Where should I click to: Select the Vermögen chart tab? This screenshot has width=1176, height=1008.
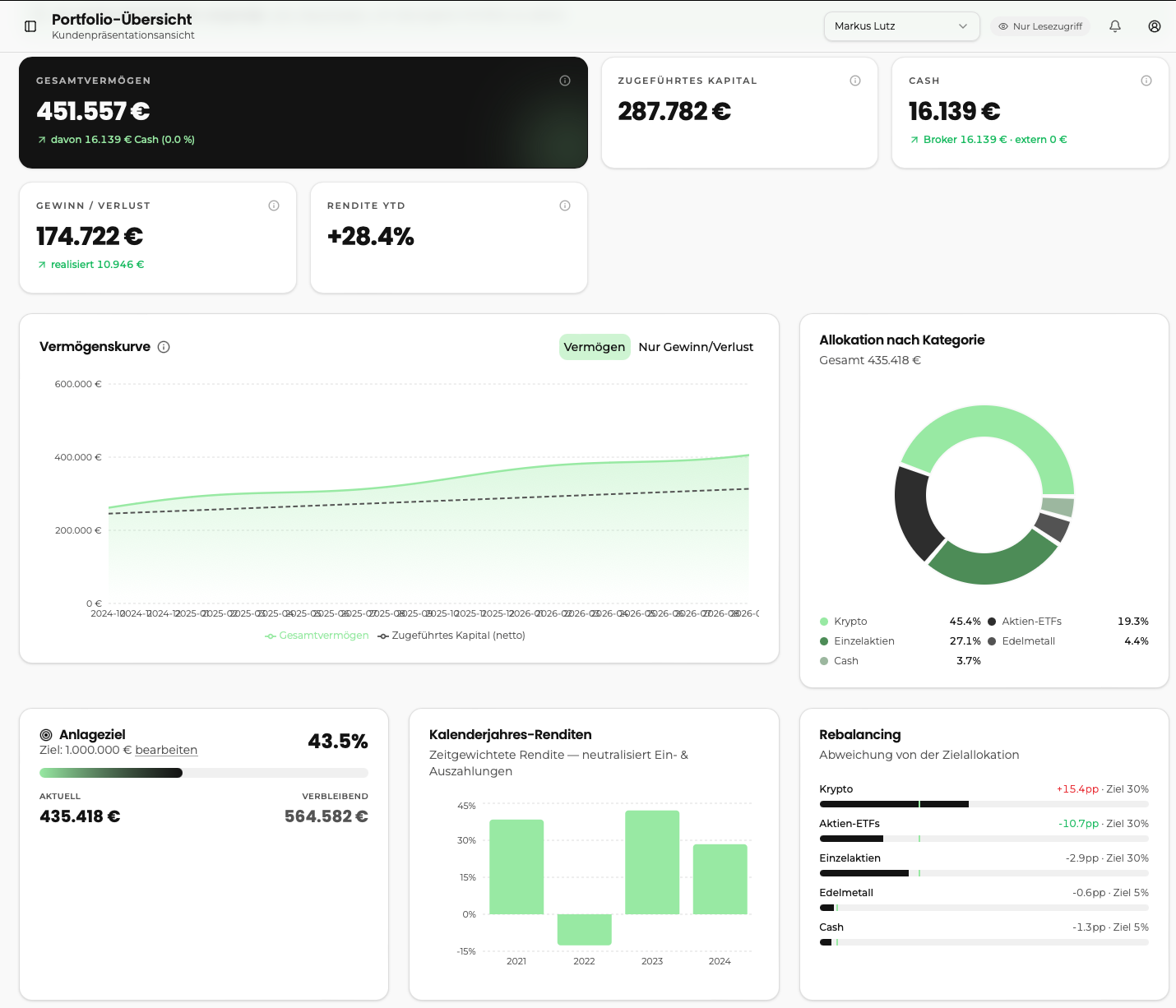tap(595, 347)
